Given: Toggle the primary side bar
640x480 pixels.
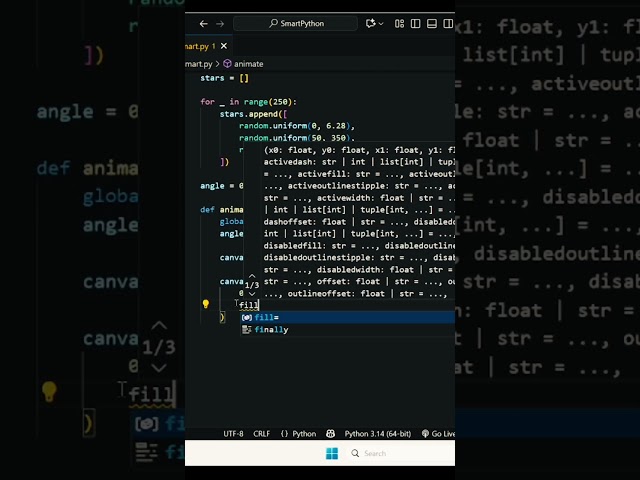Looking at the screenshot, I should (416, 24).
